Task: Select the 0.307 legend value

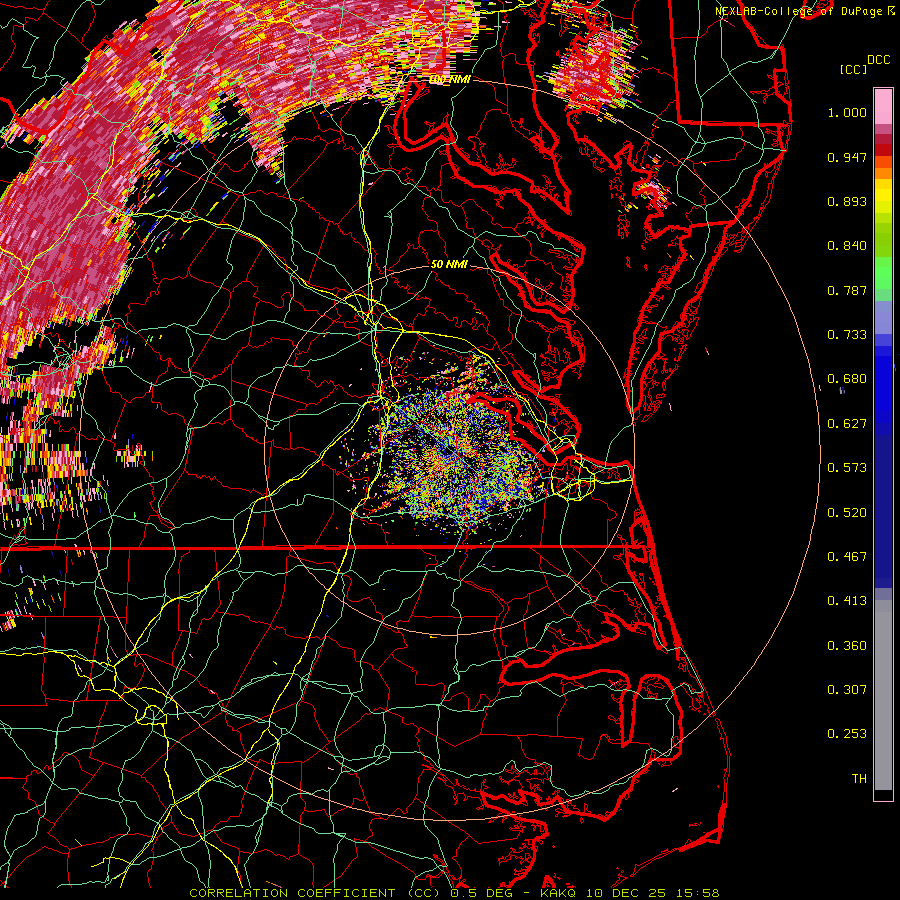Action: coord(847,689)
